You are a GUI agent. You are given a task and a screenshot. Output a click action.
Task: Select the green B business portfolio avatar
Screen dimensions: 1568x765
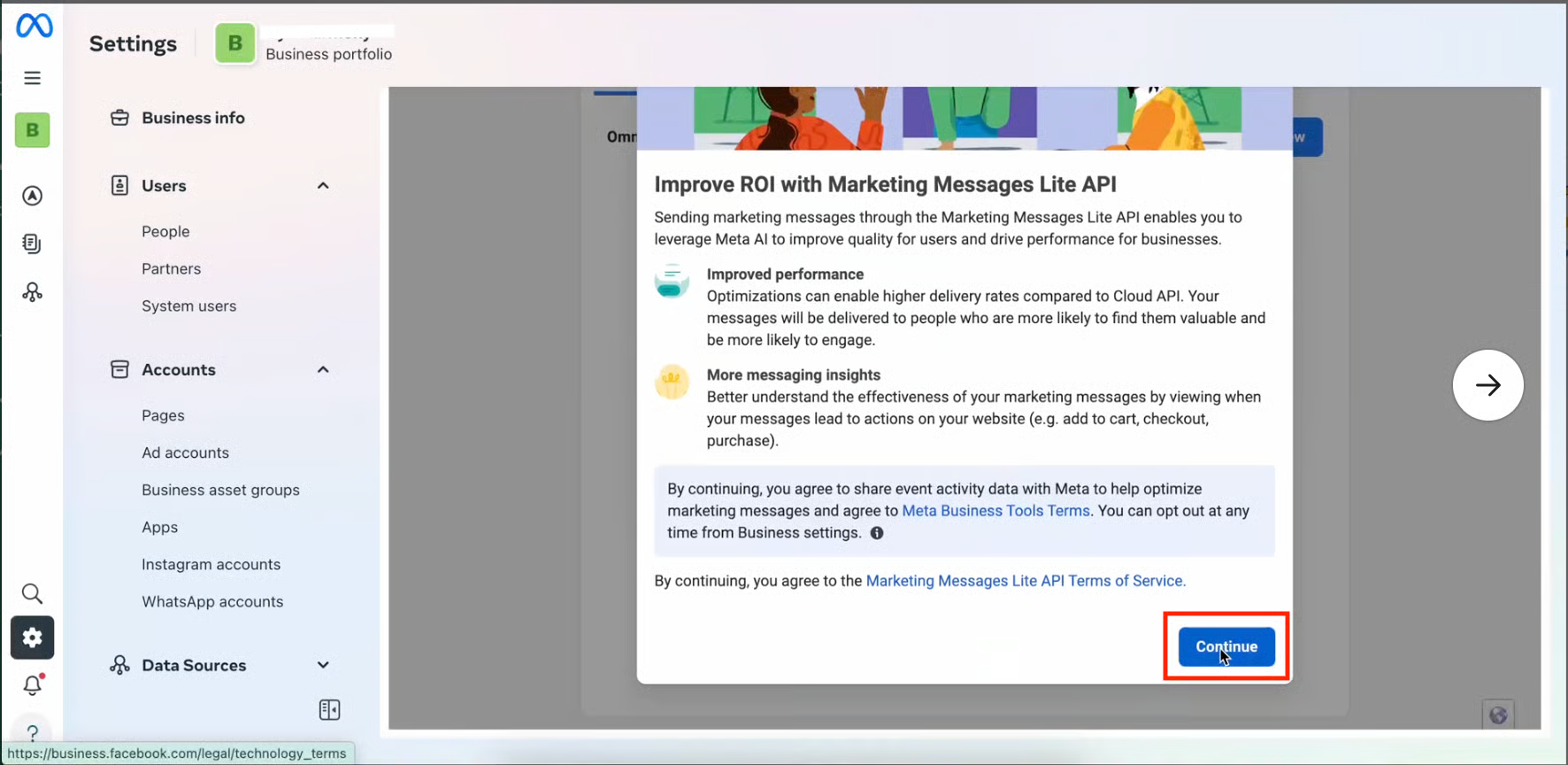click(x=234, y=43)
